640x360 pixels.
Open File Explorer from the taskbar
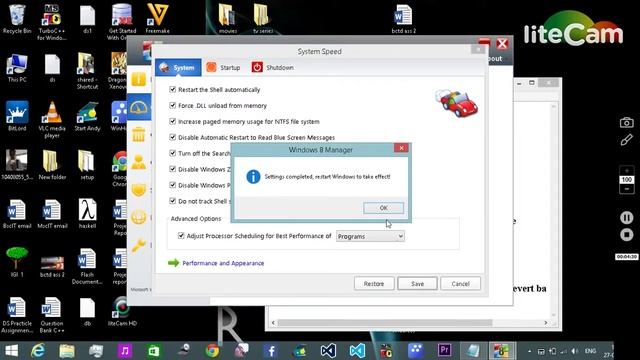click(67, 351)
